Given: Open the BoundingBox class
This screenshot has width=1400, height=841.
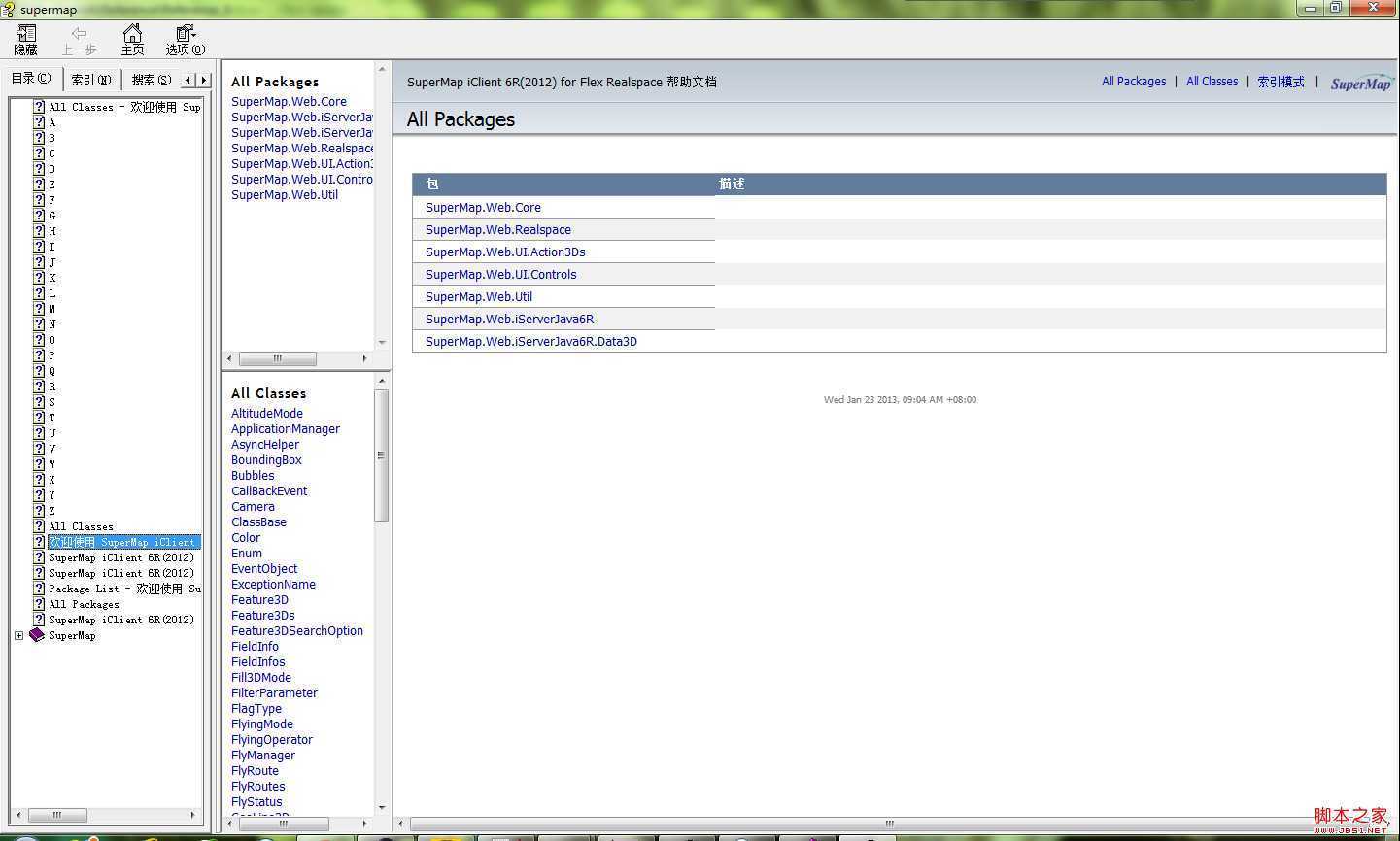Looking at the screenshot, I should click(x=266, y=459).
